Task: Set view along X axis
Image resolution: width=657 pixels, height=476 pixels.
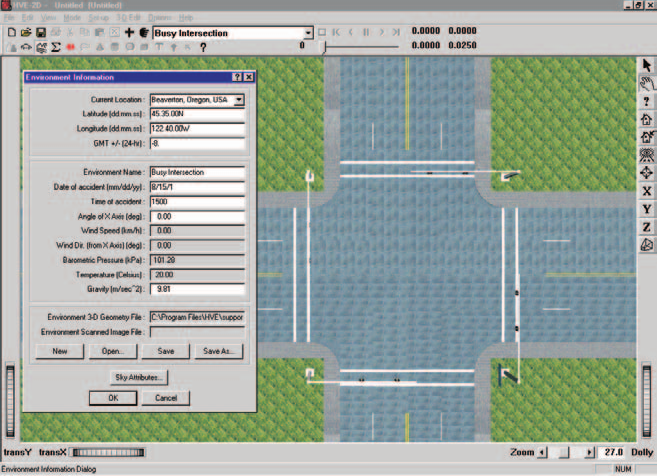Action: (647, 191)
